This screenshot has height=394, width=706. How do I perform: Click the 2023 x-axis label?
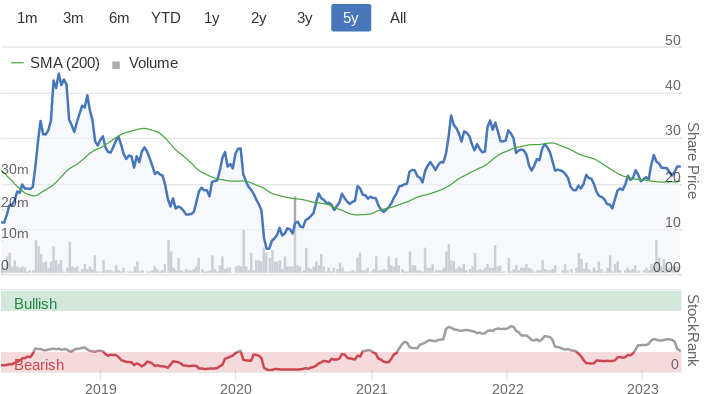pos(643,388)
